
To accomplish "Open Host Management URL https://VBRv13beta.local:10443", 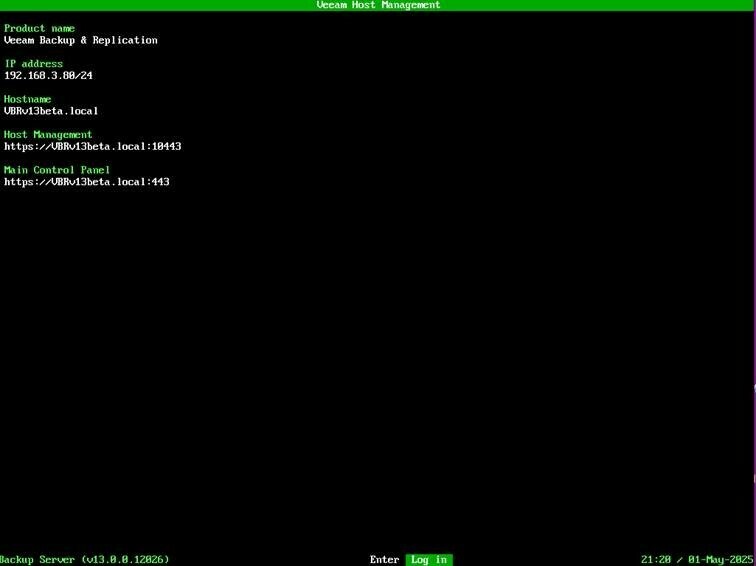I will (93, 146).
